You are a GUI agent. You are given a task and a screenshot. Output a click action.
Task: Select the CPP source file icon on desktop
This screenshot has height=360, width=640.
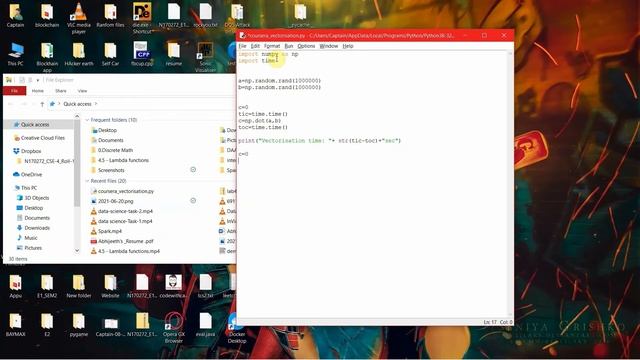(142, 54)
